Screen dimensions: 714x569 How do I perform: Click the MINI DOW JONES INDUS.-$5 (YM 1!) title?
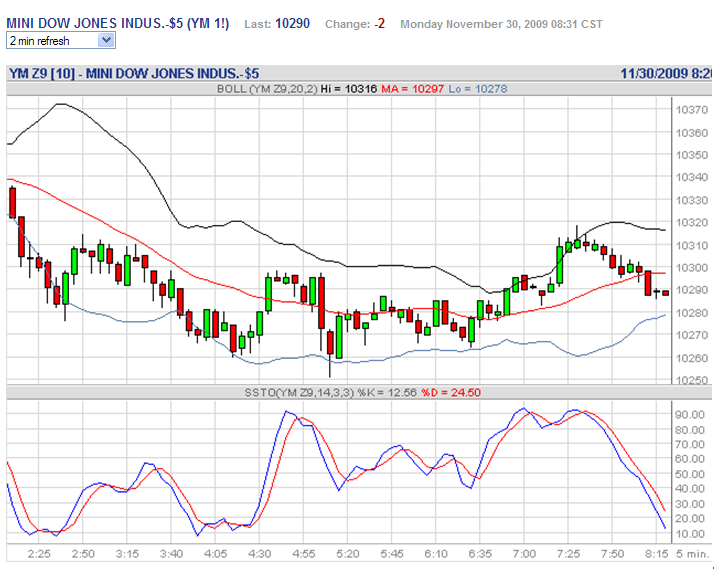coord(117,24)
